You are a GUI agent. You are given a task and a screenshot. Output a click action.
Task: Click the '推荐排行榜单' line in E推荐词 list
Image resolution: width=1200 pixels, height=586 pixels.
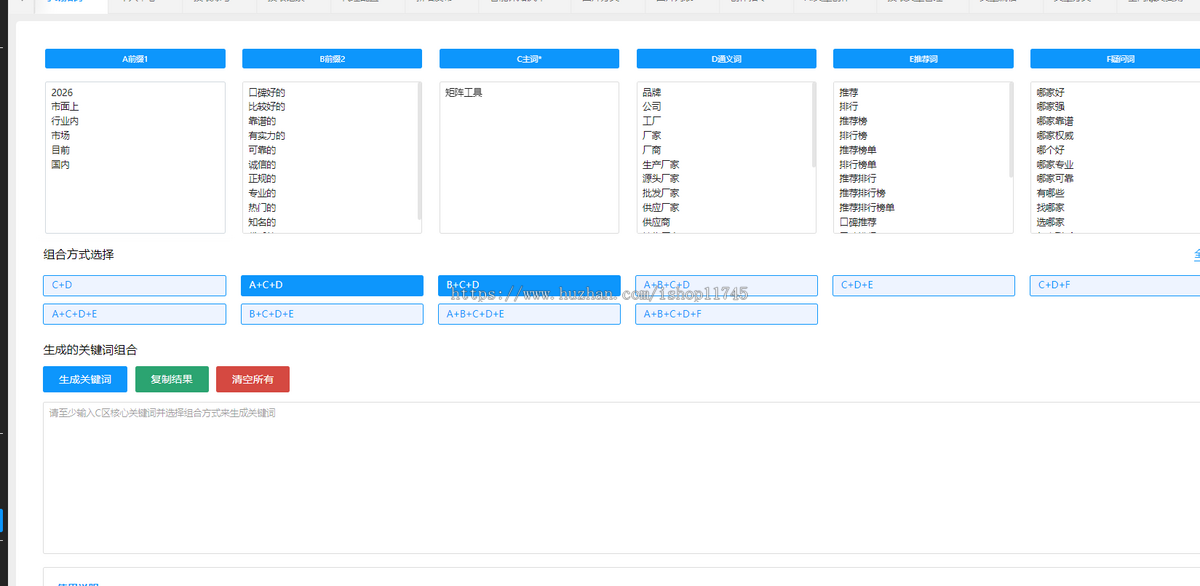coord(867,208)
